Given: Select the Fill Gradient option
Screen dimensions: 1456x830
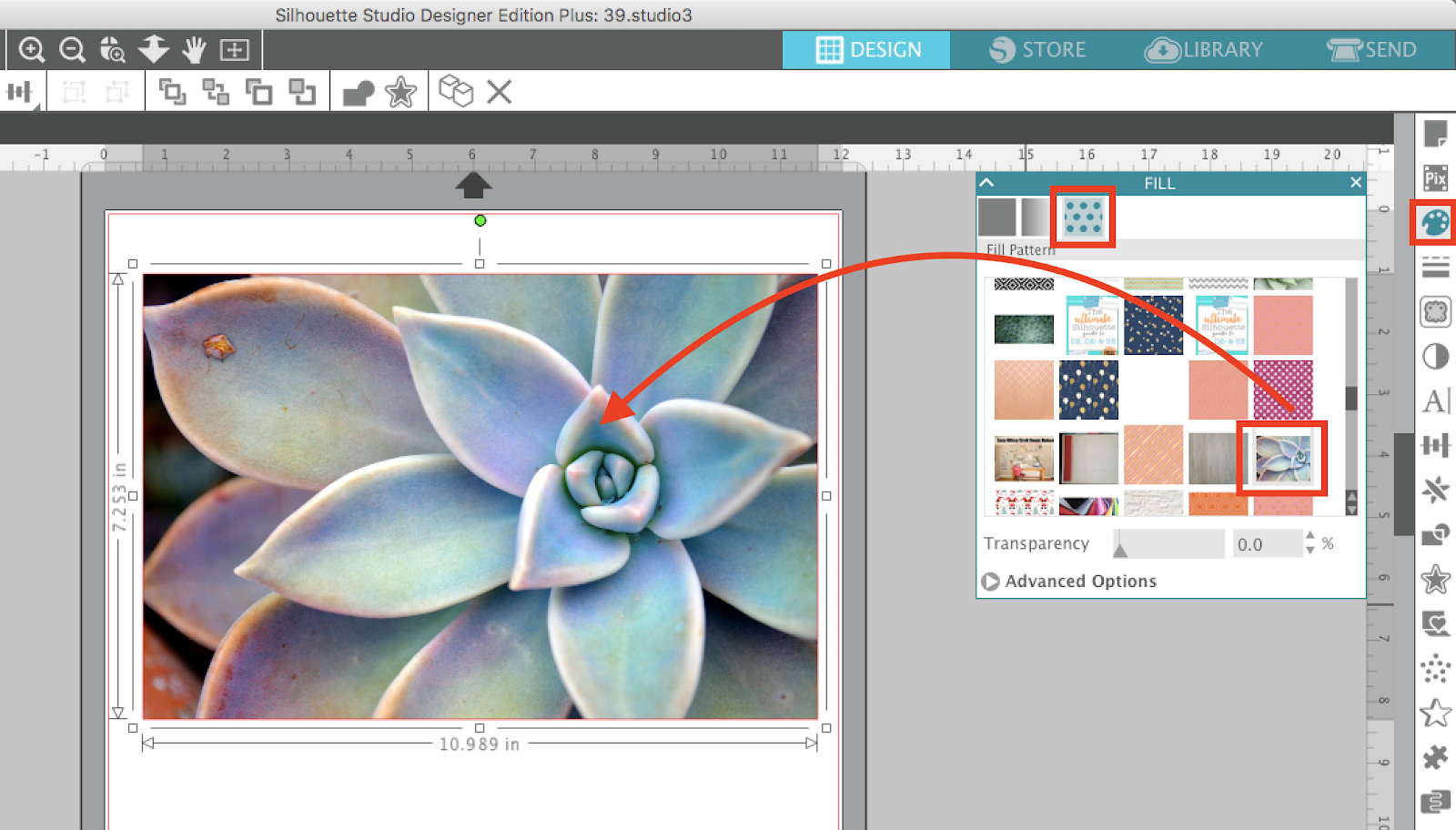Looking at the screenshot, I should (x=1036, y=218).
